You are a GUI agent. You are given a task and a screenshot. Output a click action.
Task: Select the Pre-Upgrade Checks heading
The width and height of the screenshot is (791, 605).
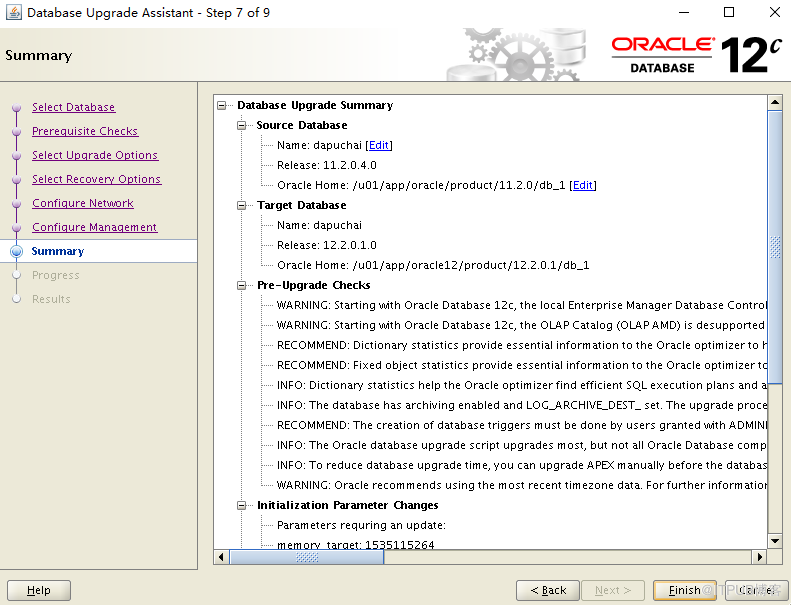click(x=313, y=286)
